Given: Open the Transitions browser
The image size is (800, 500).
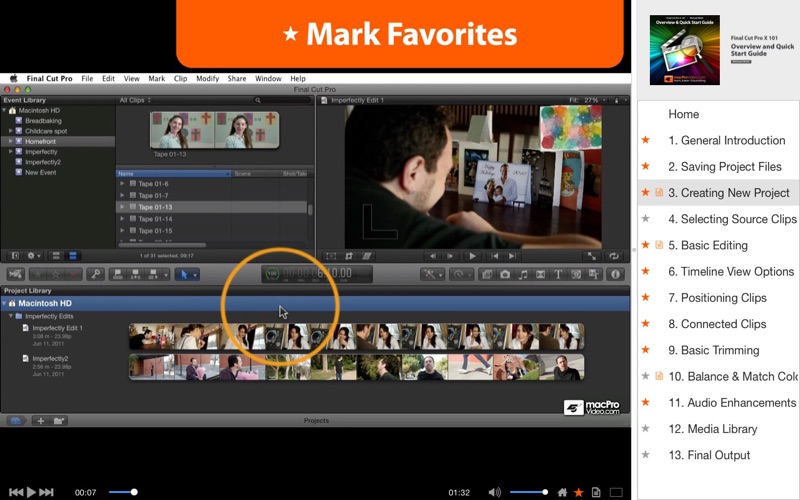Looking at the screenshot, I should point(540,274).
